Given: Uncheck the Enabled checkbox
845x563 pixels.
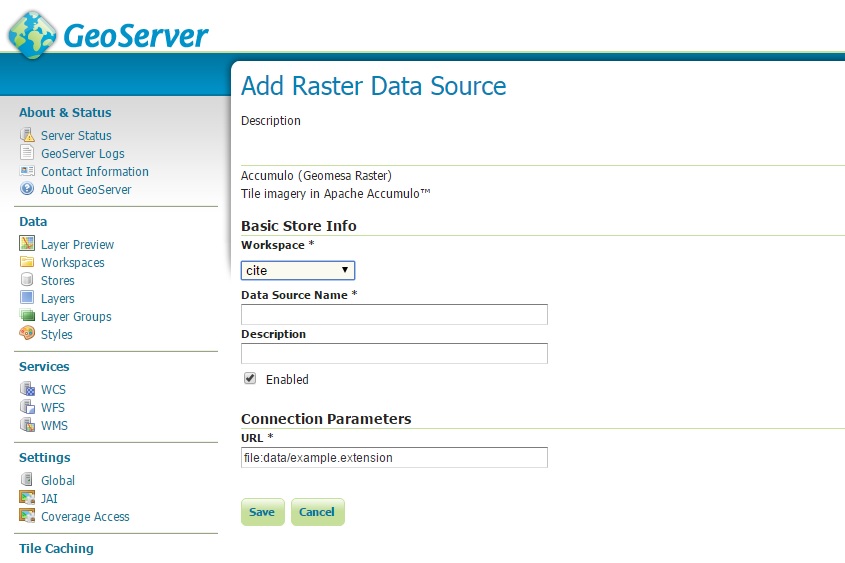Looking at the screenshot, I should [250, 378].
